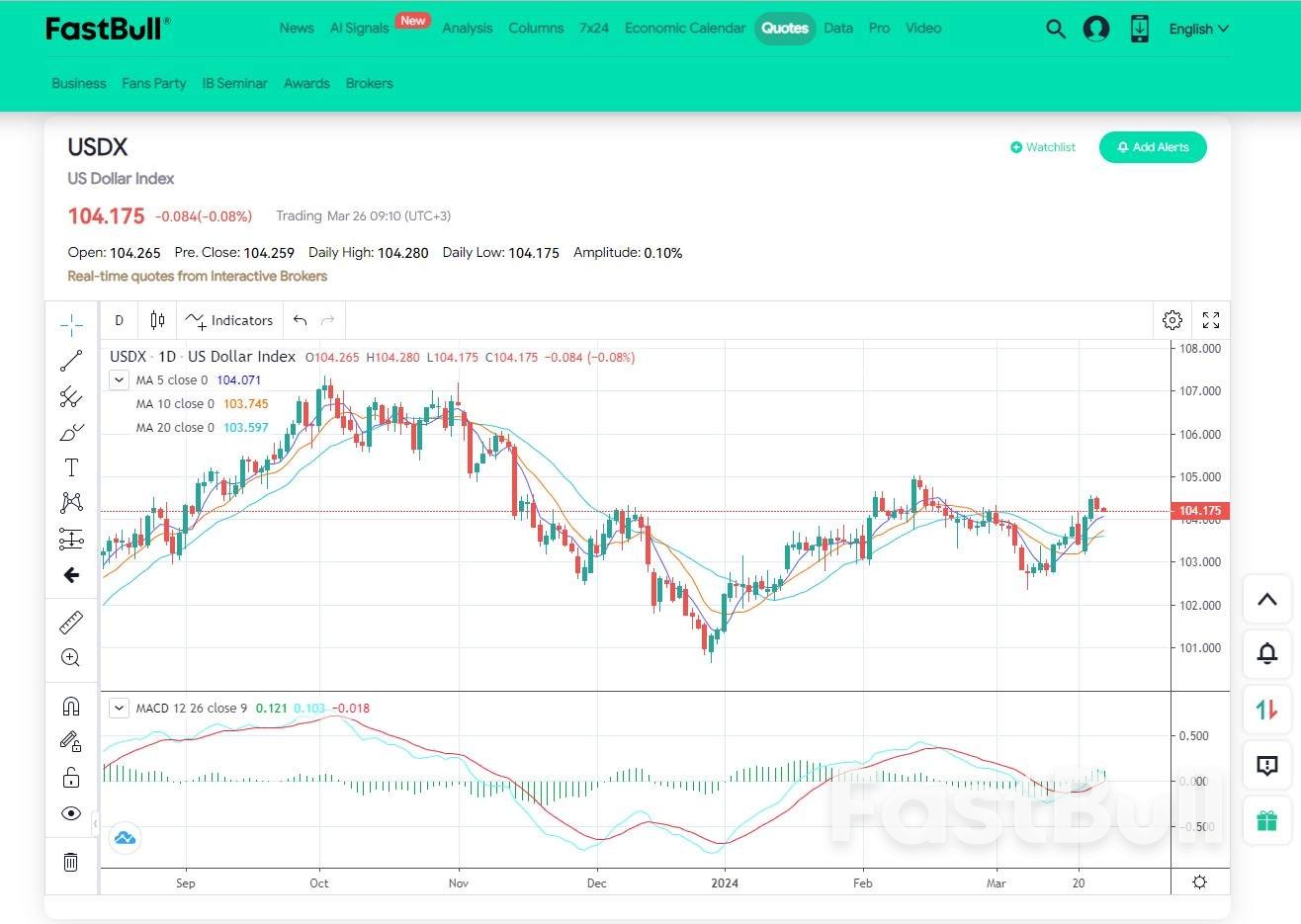Click the 104.175 price label on axis
This screenshot has width=1301, height=924.
(x=1200, y=511)
